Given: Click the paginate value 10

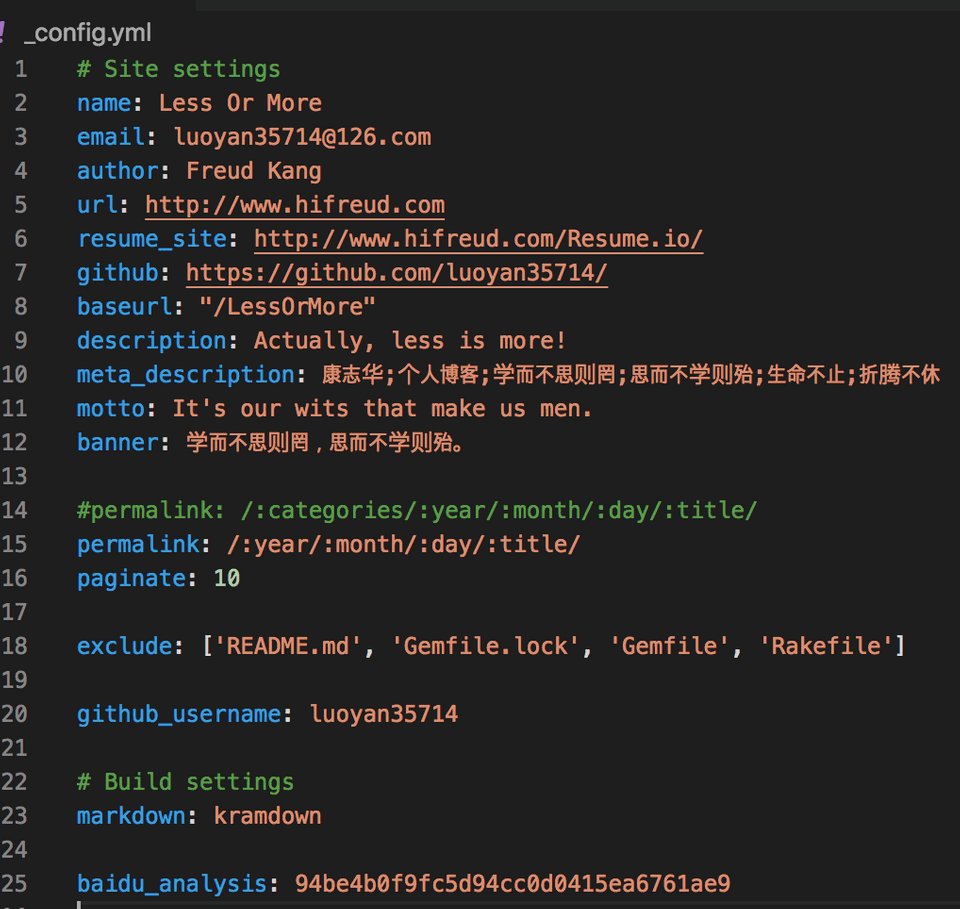Looking at the screenshot, I should [227, 577].
